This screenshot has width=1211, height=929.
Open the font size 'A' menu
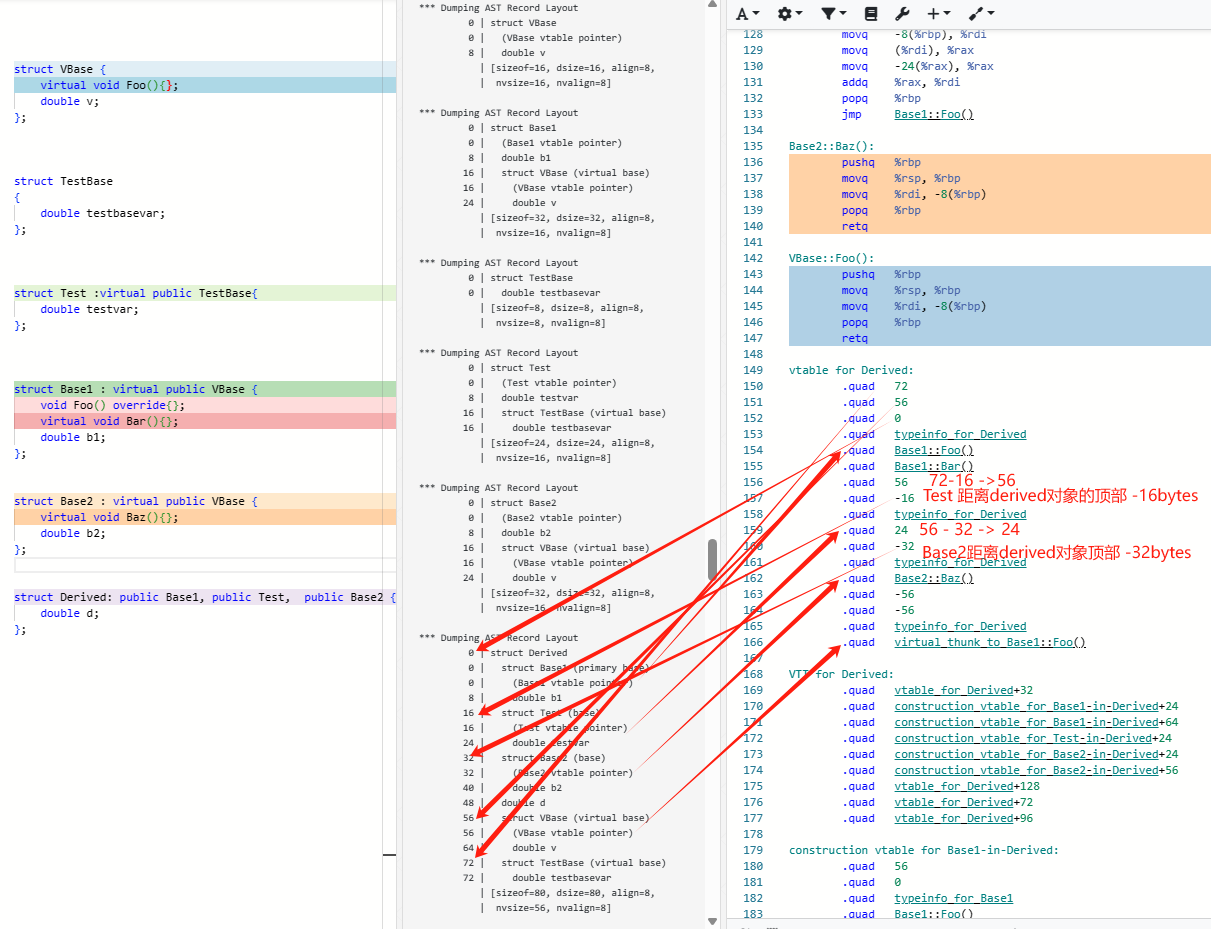click(x=748, y=14)
